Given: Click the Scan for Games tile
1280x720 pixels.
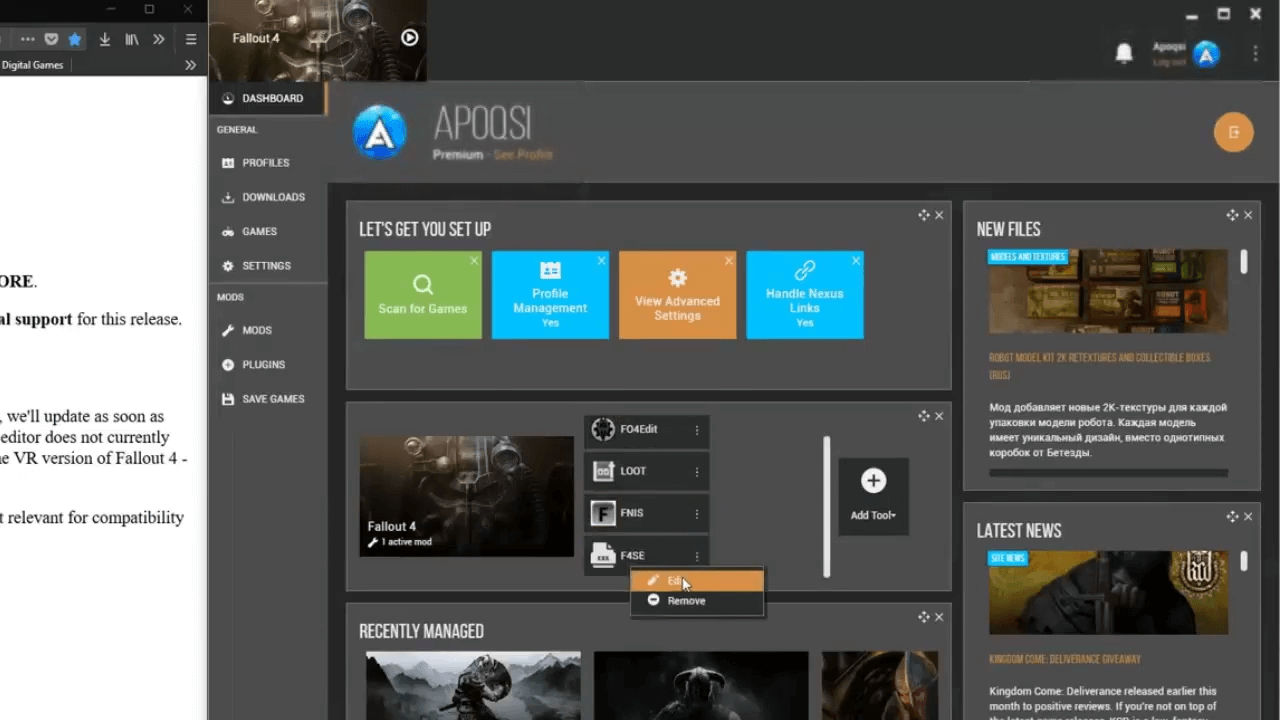Looking at the screenshot, I should [x=423, y=295].
